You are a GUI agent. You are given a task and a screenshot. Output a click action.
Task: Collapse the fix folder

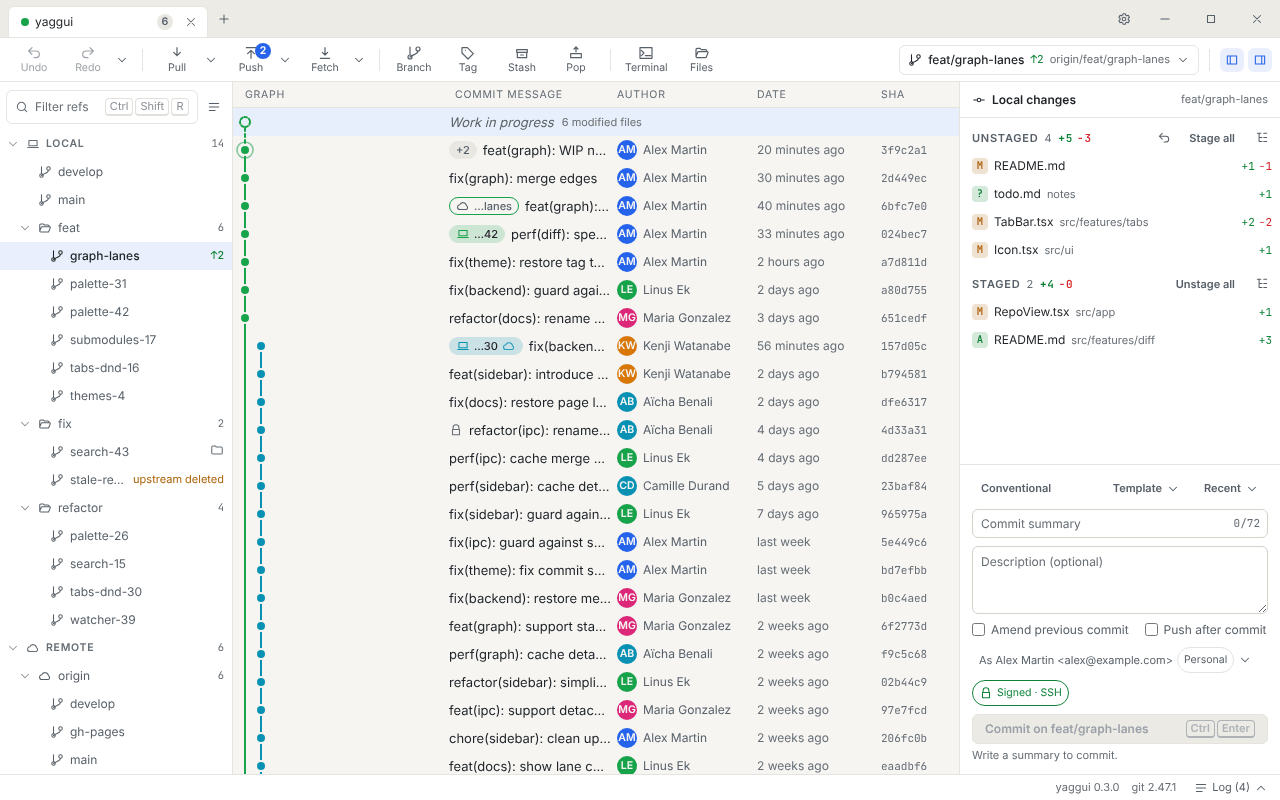point(25,424)
